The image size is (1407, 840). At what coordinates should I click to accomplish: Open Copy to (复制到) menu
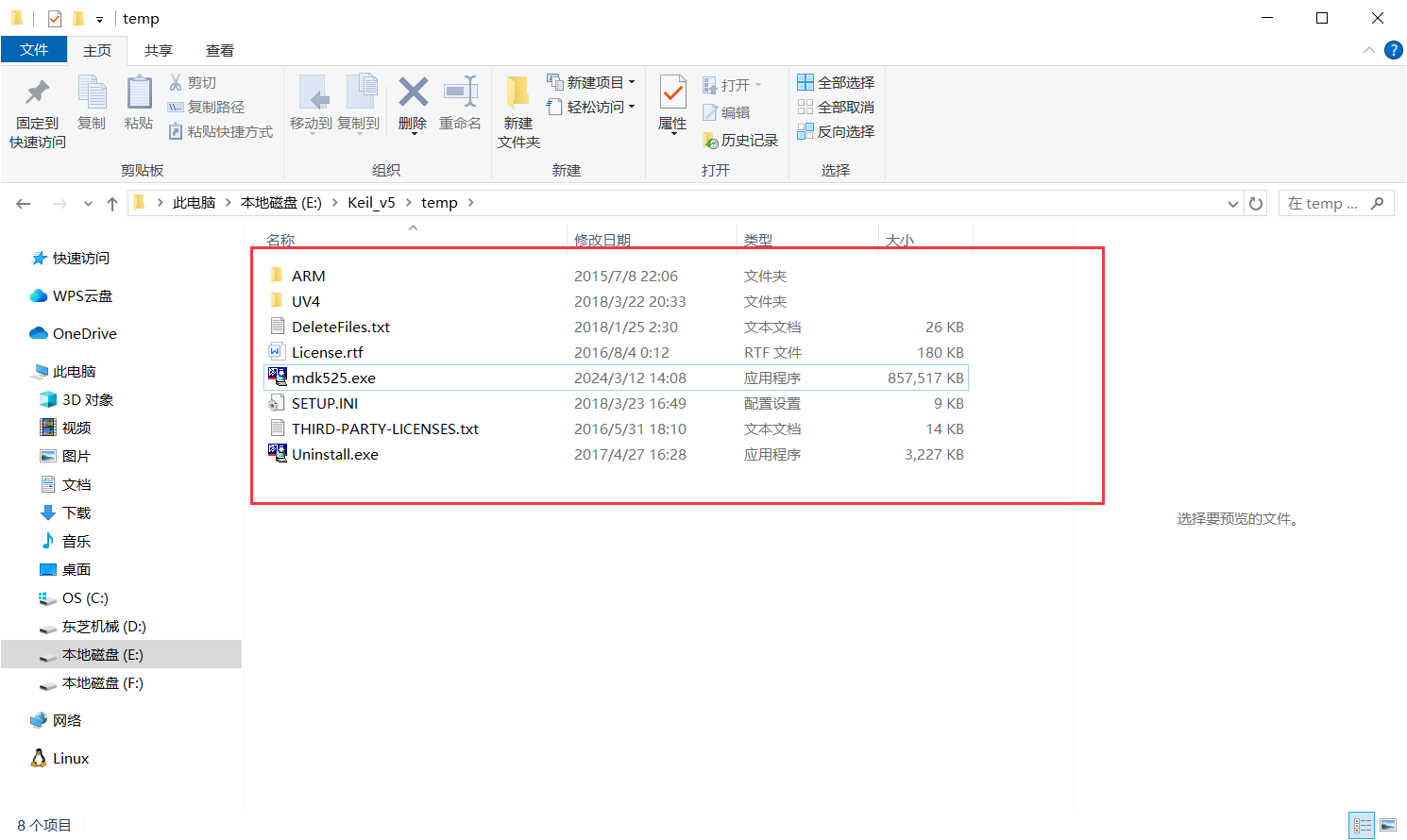[359, 104]
